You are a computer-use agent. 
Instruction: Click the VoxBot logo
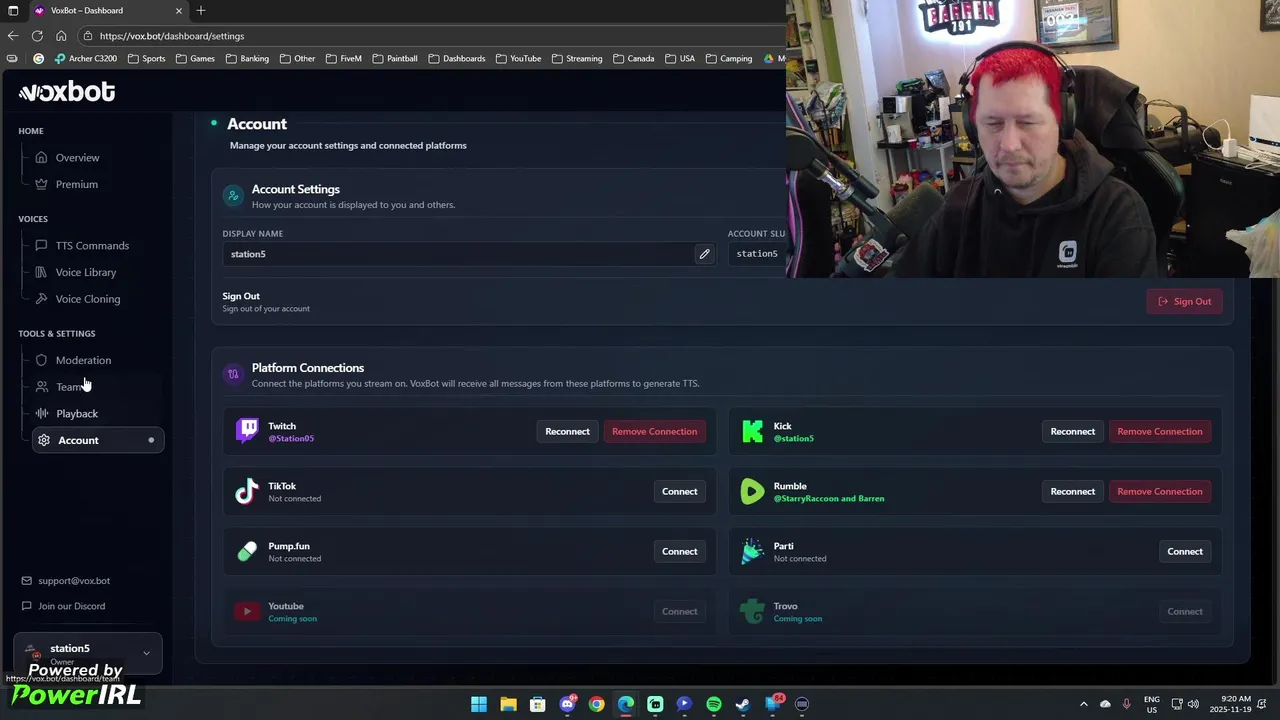(x=67, y=92)
